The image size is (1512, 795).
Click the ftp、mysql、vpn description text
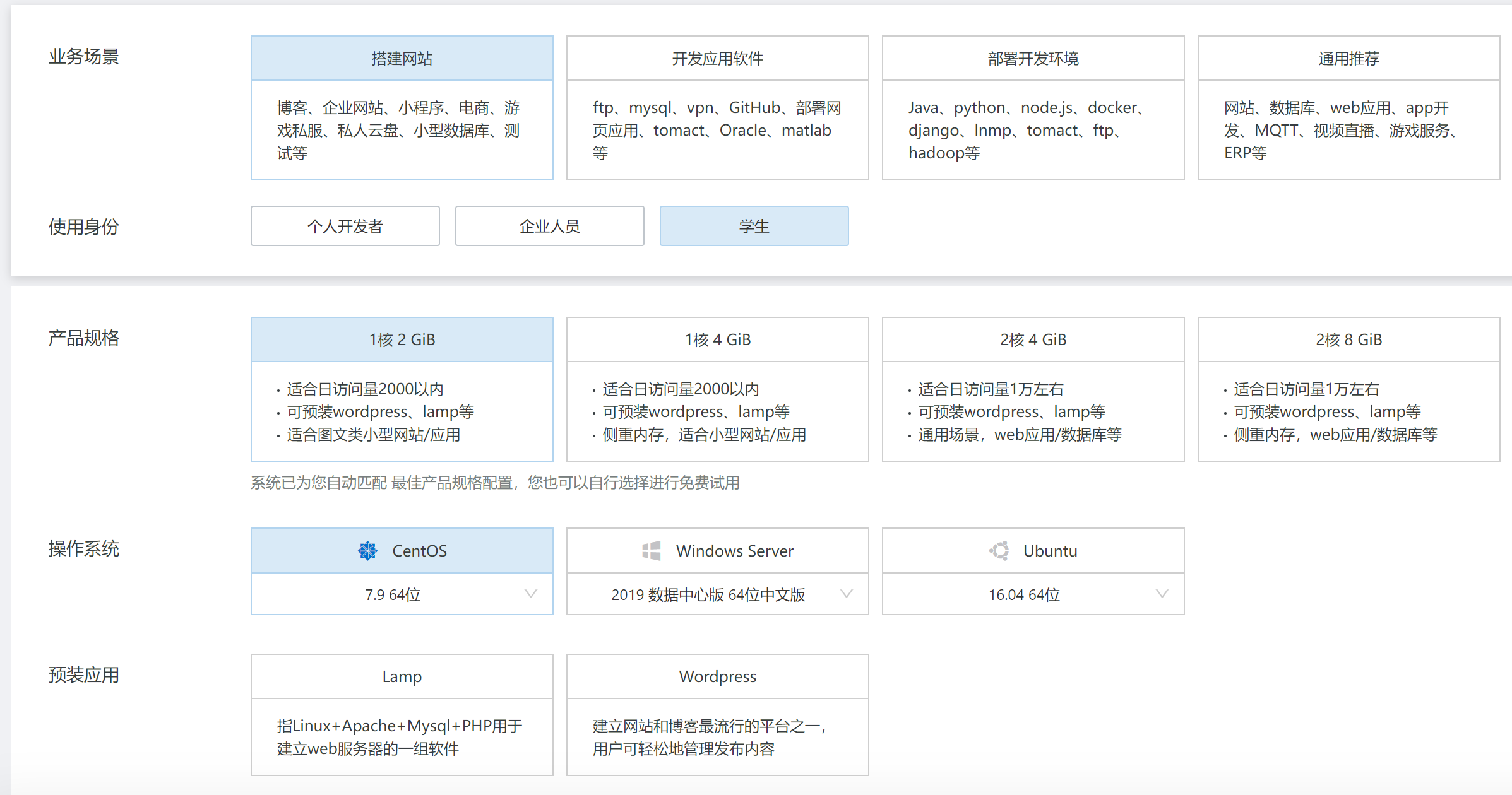coord(717,131)
